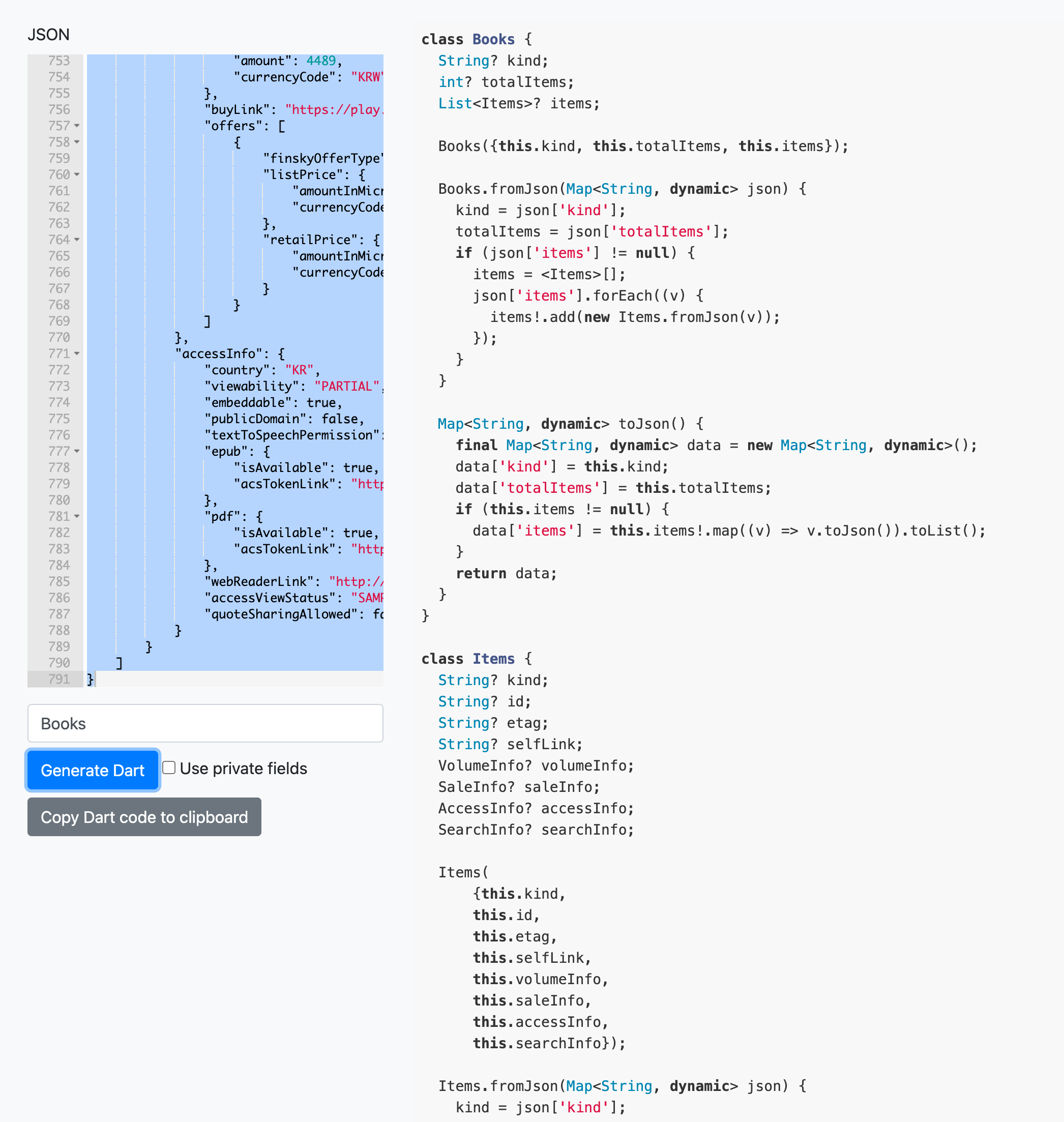Collapse the retailPrice fold on line 764
1064x1122 pixels.
tap(77, 240)
